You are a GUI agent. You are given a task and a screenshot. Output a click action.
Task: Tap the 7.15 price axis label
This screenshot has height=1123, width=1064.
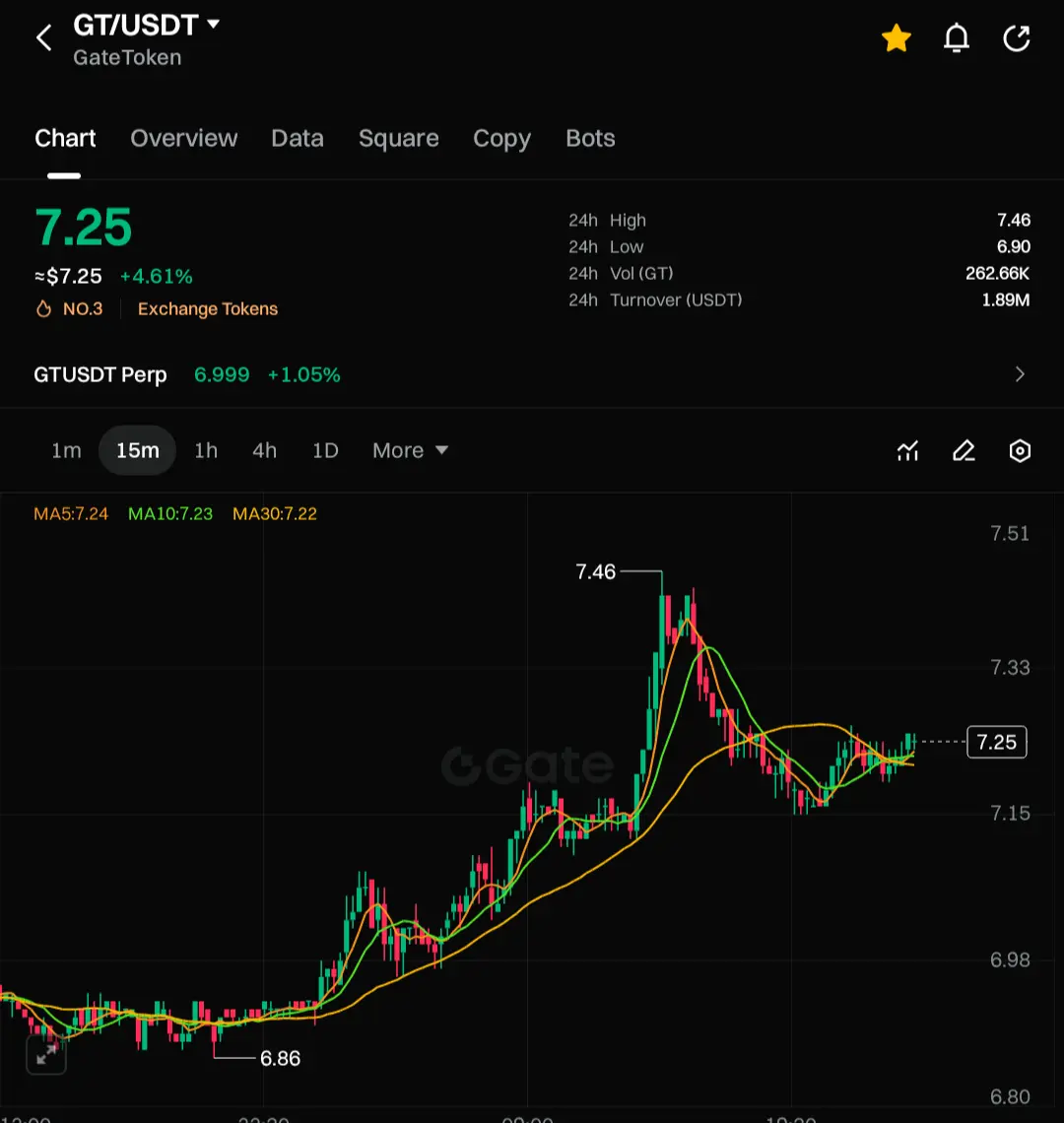click(1010, 813)
